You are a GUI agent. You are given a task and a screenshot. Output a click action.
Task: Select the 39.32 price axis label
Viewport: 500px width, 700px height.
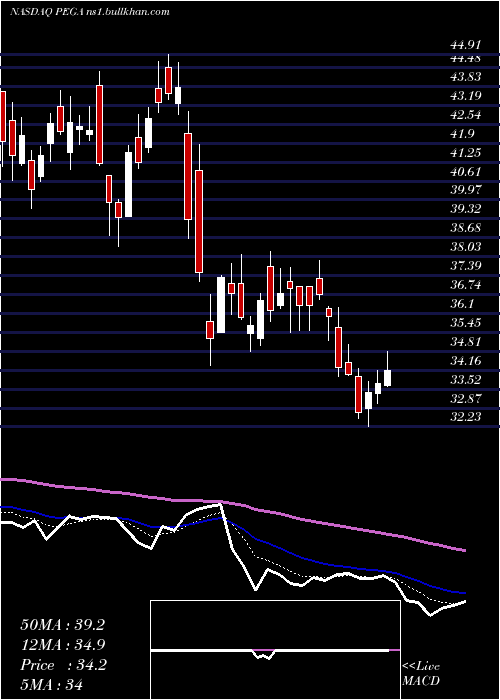[465, 208]
